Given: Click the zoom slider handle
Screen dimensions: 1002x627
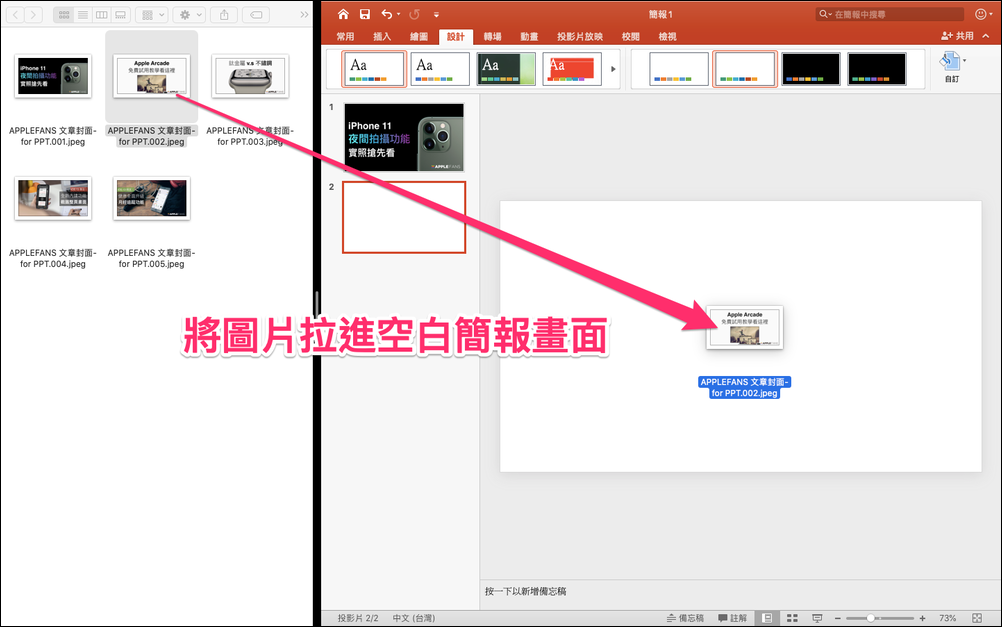Looking at the screenshot, I should coord(870,618).
